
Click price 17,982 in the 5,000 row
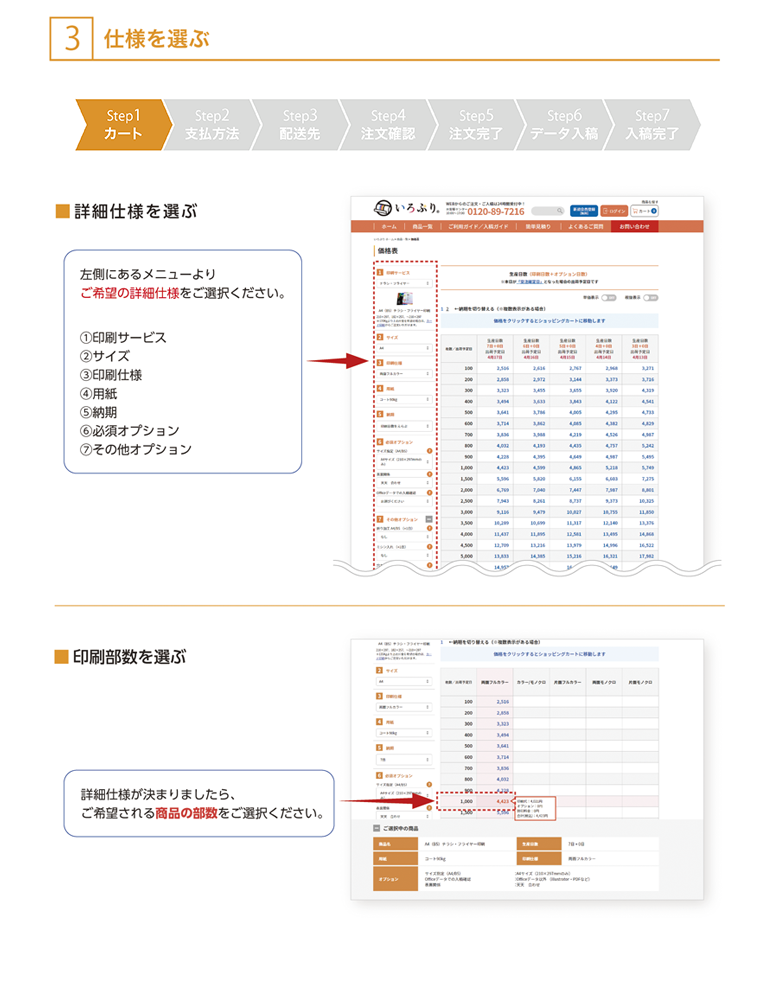pyautogui.click(x=646, y=556)
